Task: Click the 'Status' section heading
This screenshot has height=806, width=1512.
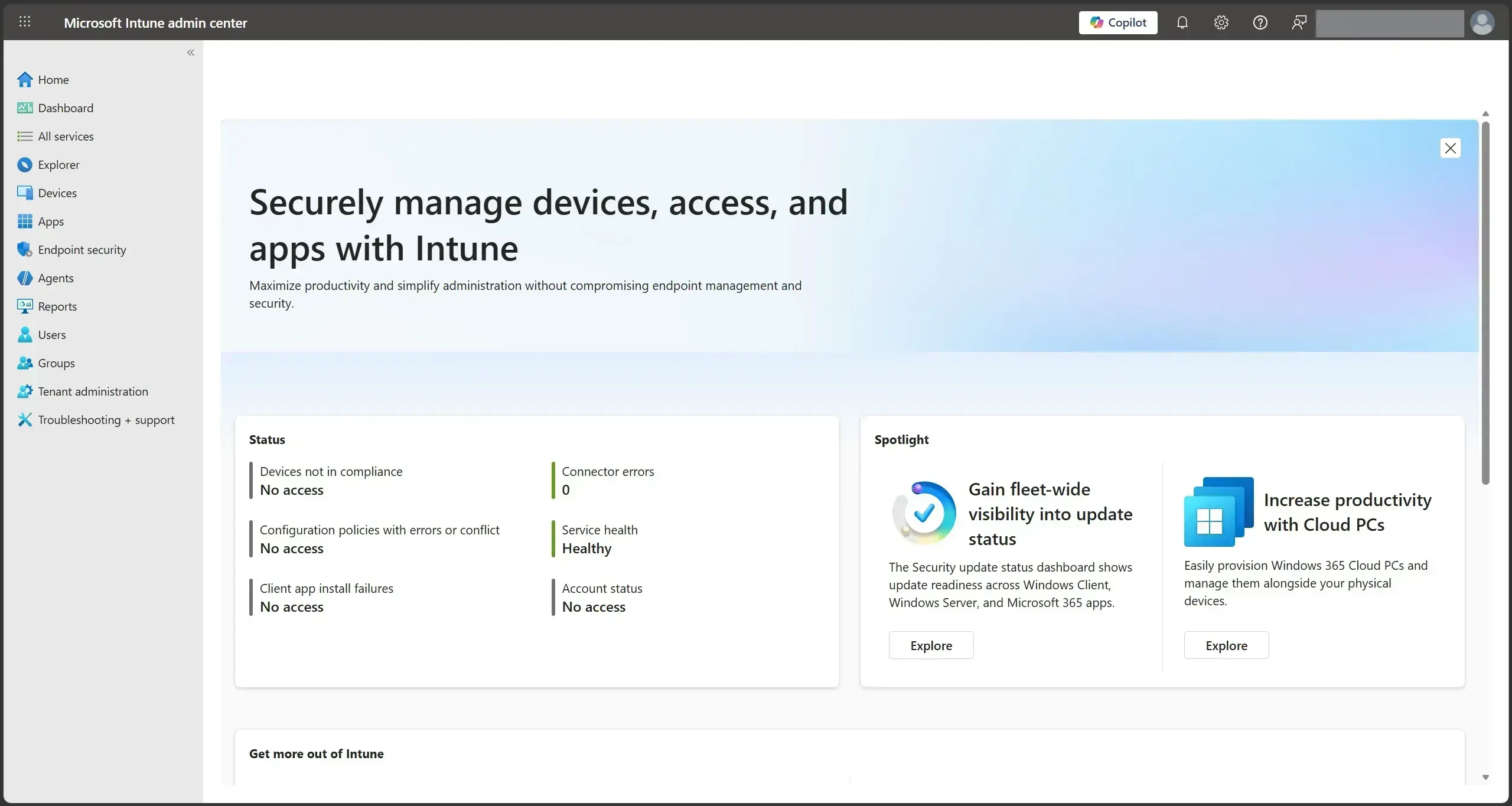Action: 267,439
